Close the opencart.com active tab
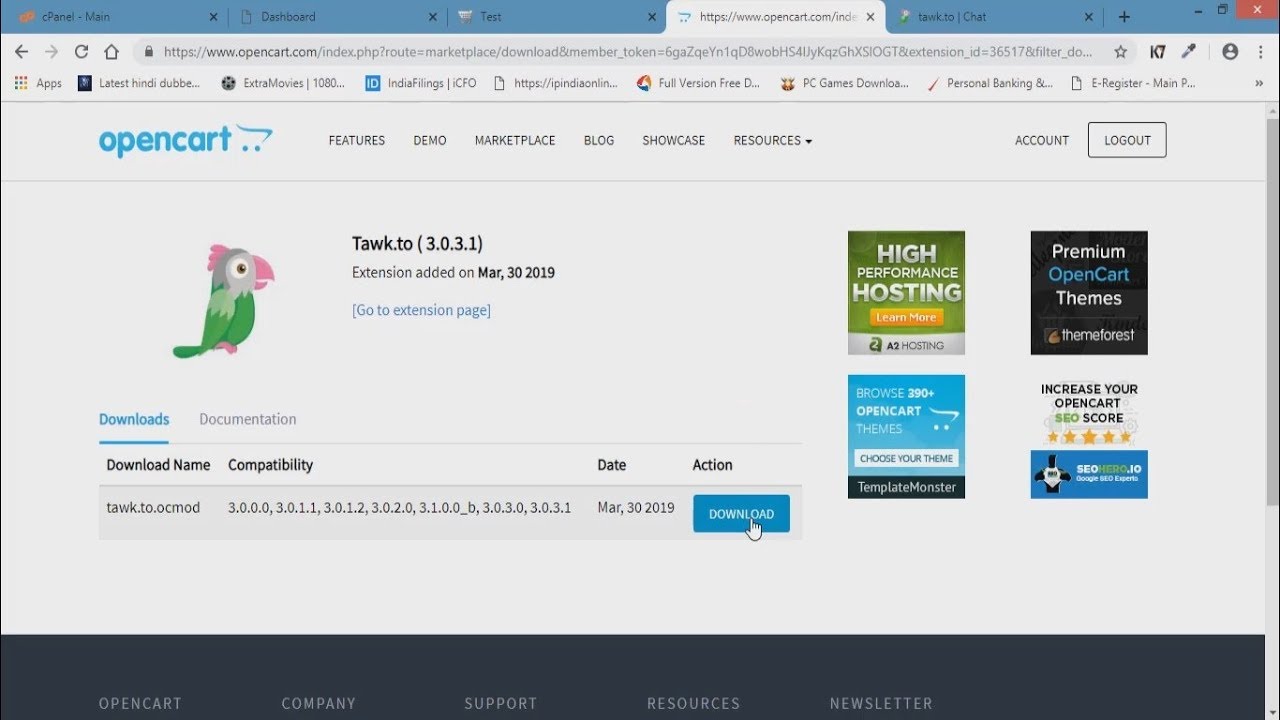This screenshot has width=1280, height=720. 870,17
